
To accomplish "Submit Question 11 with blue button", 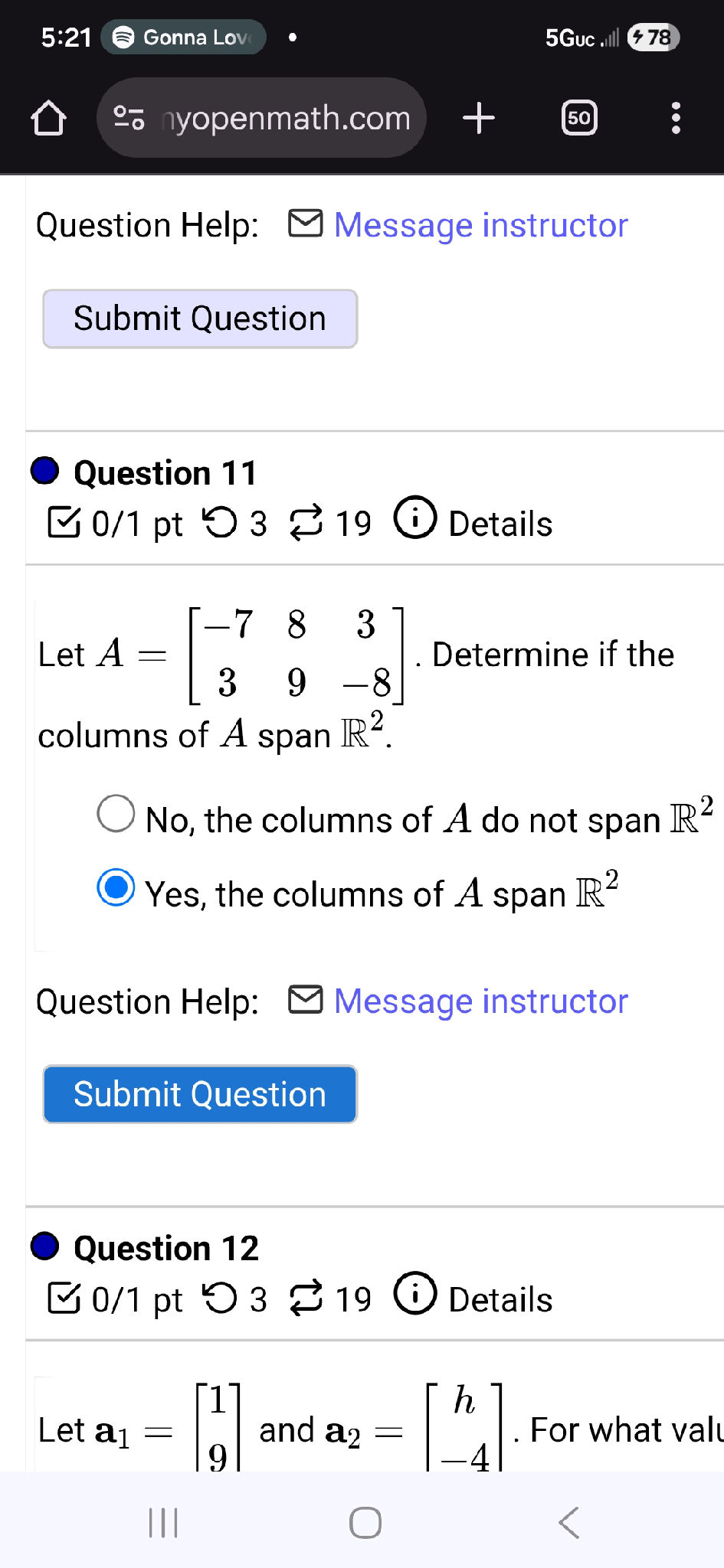I will [200, 1094].
